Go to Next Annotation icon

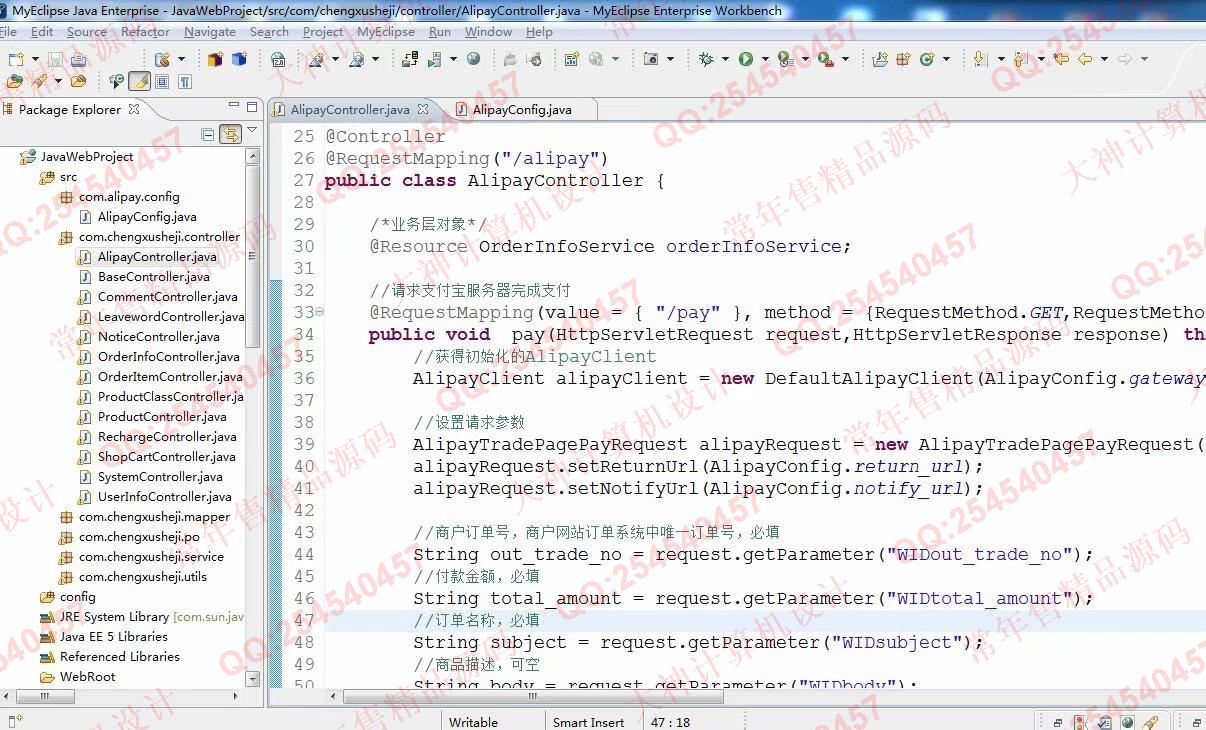tap(979, 59)
